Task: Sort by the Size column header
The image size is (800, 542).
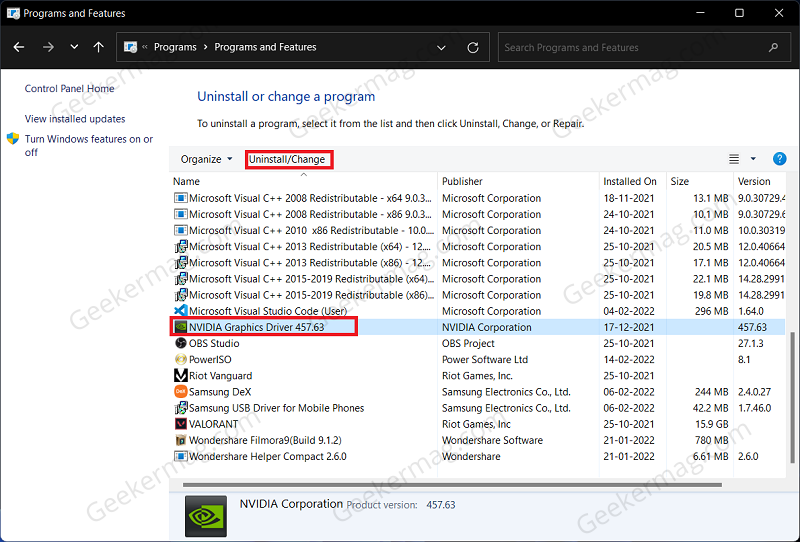Action: coord(680,181)
